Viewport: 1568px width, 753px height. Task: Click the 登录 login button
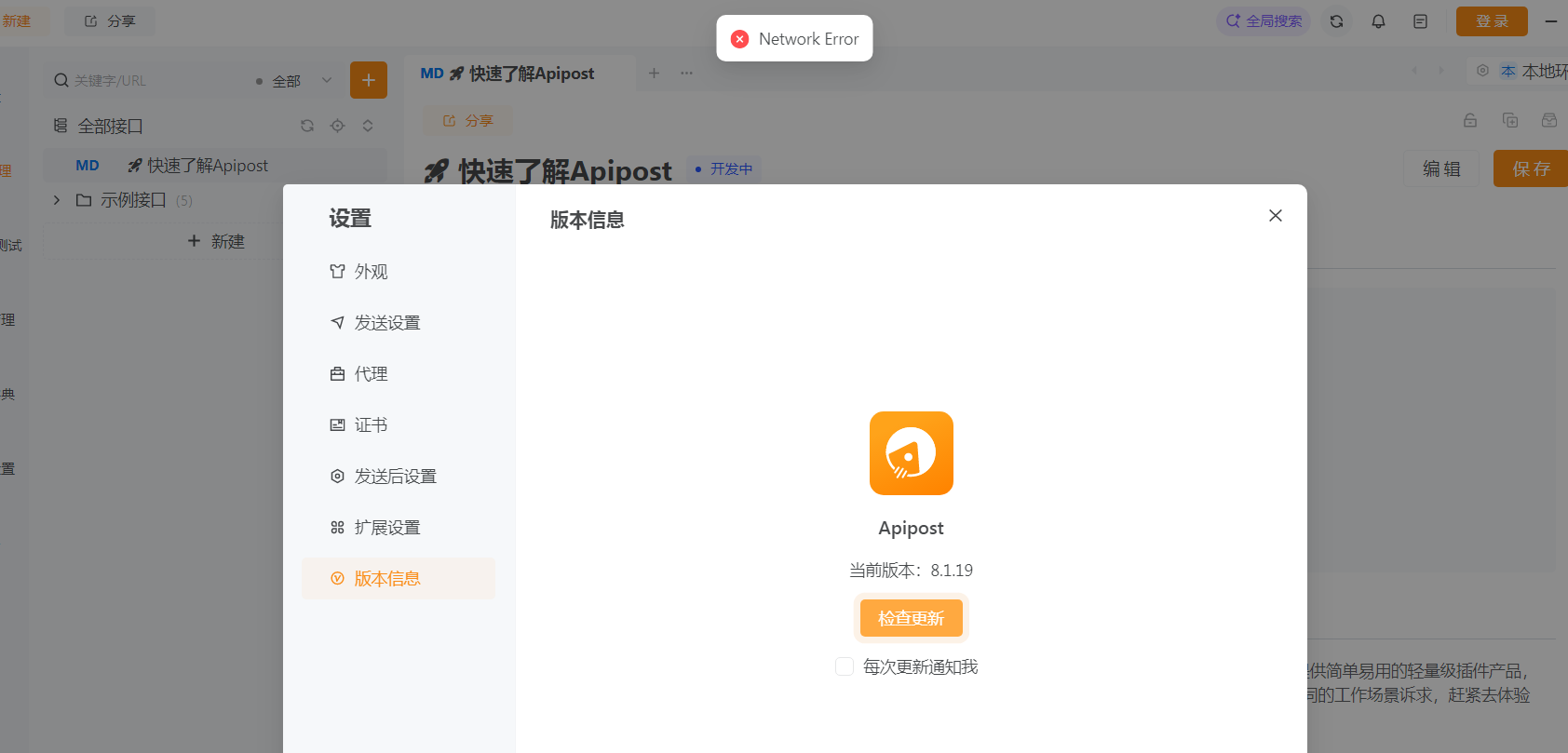coord(1492,21)
